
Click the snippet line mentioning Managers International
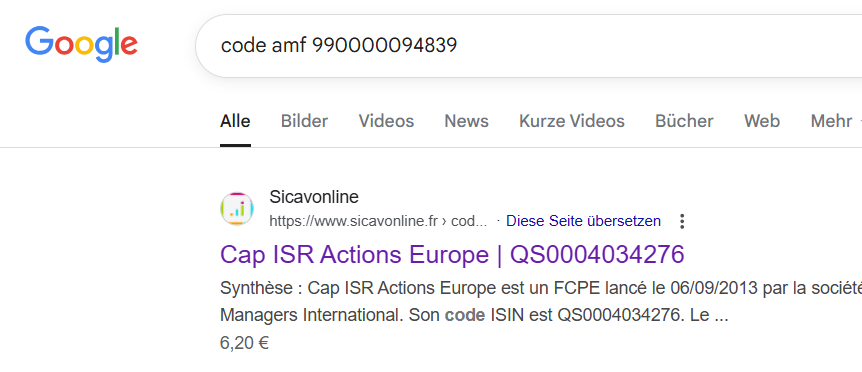(x=474, y=316)
